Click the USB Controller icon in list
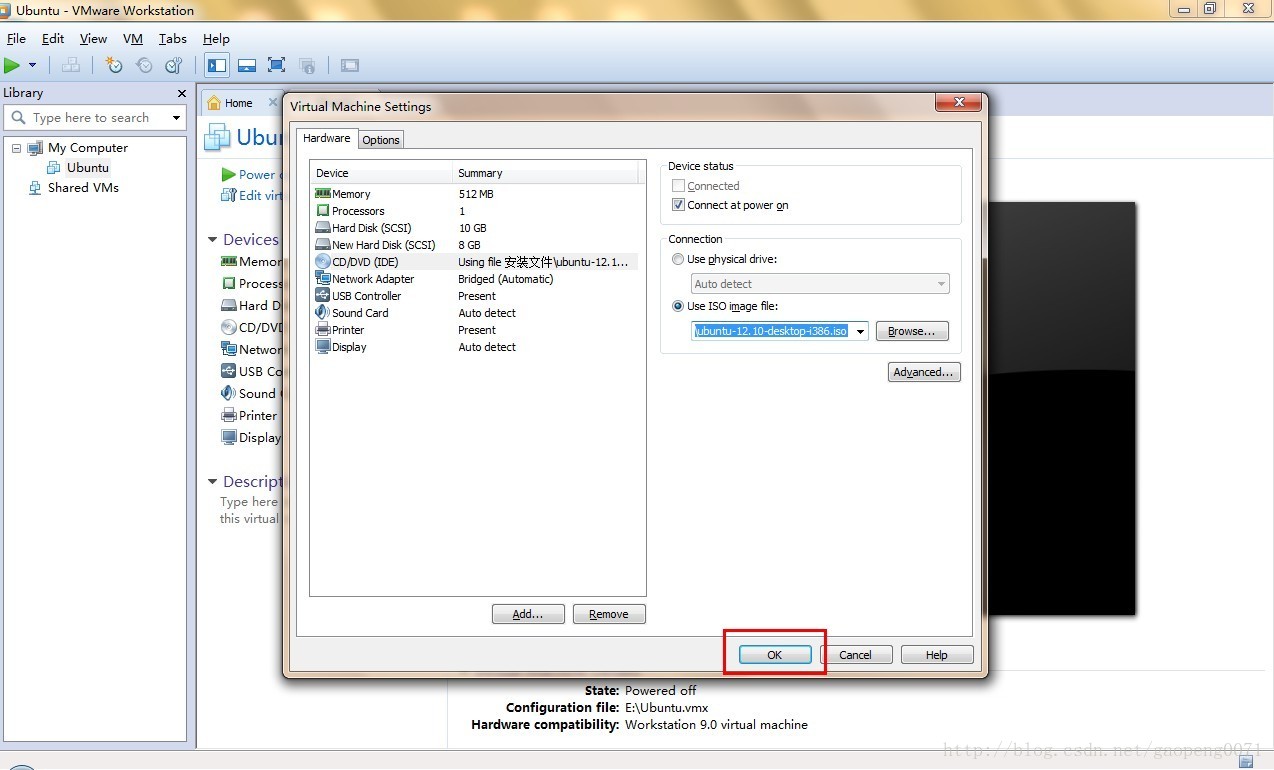 (323, 296)
